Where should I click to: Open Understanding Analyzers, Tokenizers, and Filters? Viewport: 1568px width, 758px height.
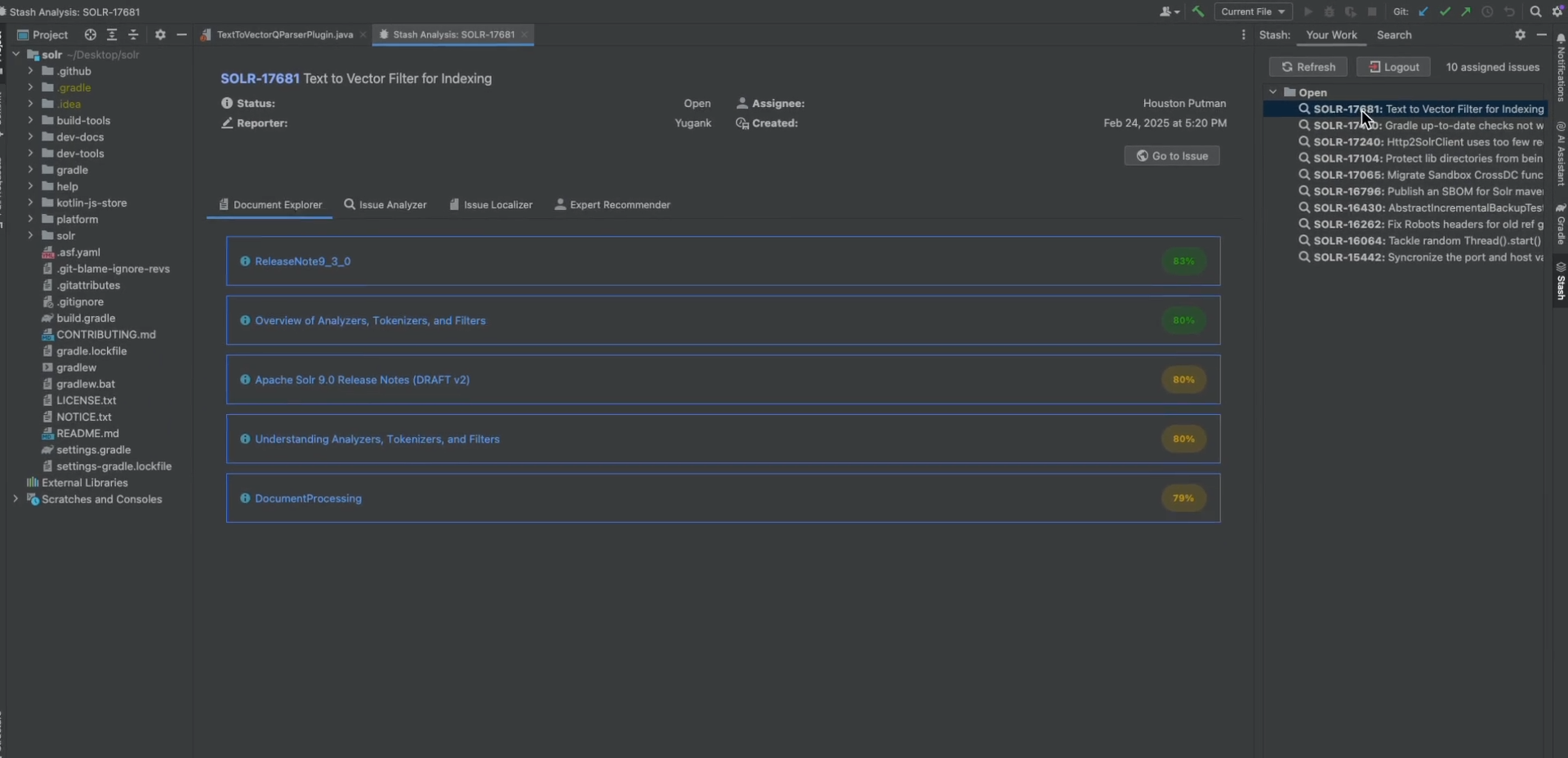pos(377,439)
